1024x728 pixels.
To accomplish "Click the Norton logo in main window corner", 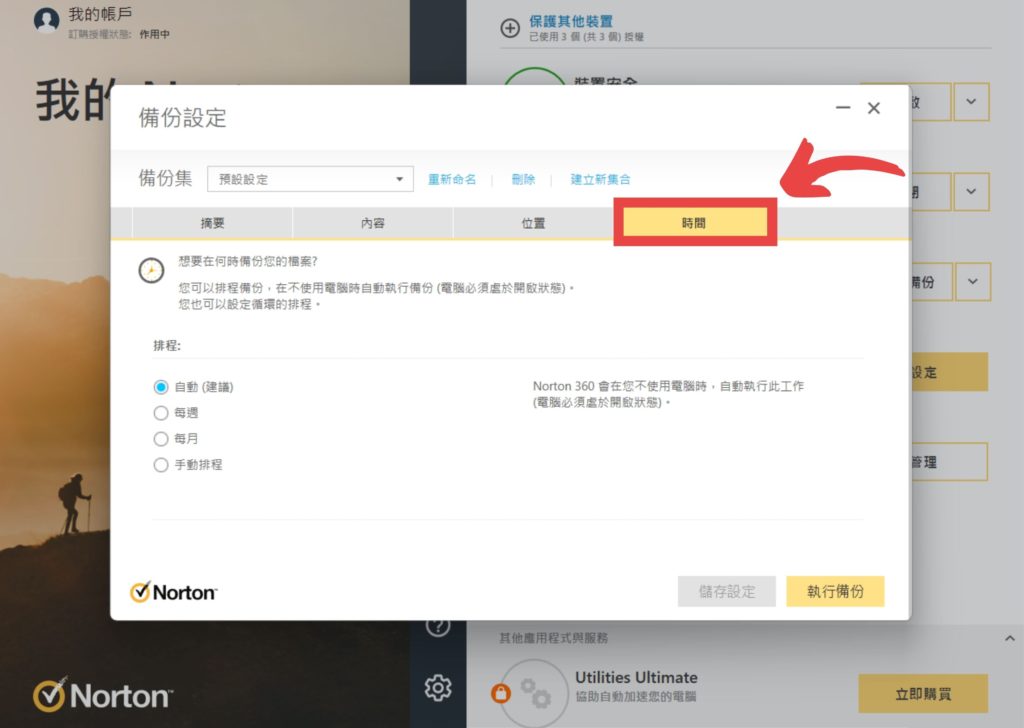I will (x=103, y=695).
